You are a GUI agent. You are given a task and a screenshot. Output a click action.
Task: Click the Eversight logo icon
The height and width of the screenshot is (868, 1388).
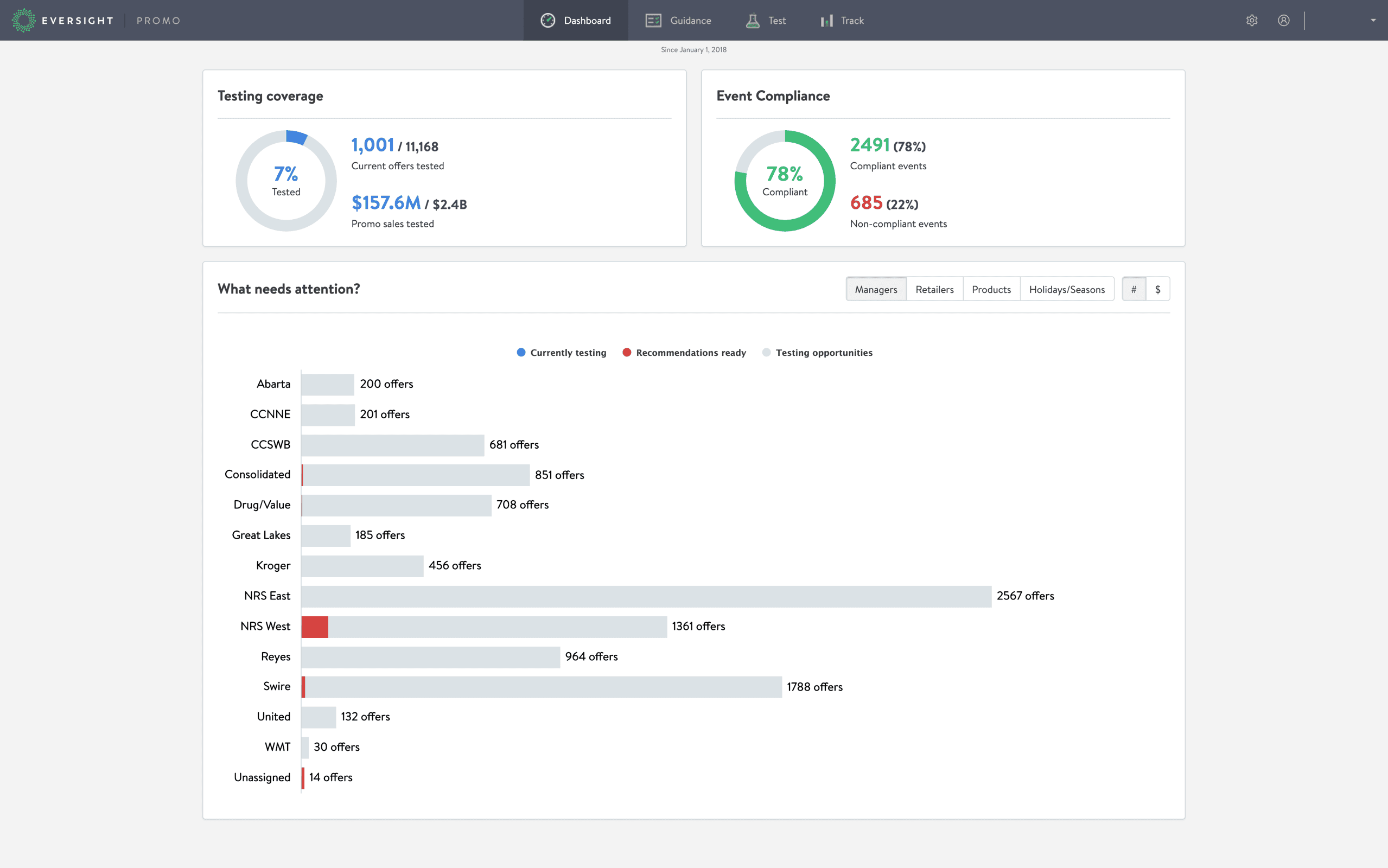[23, 20]
